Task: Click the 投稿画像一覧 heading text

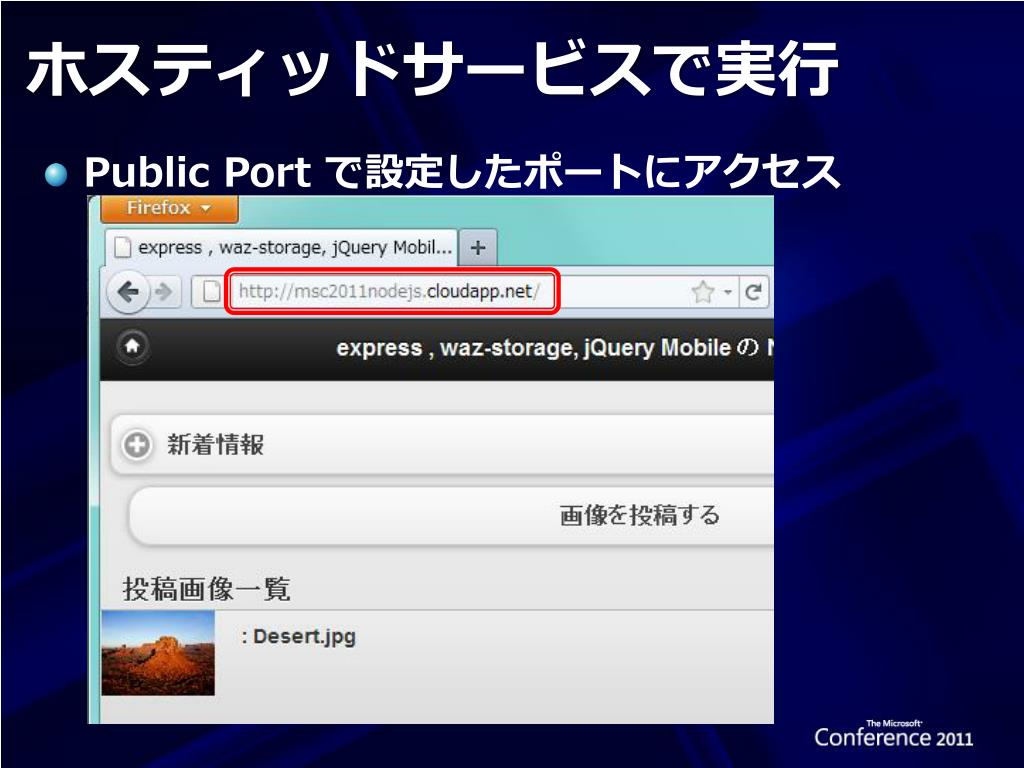Action: [206, 588]
